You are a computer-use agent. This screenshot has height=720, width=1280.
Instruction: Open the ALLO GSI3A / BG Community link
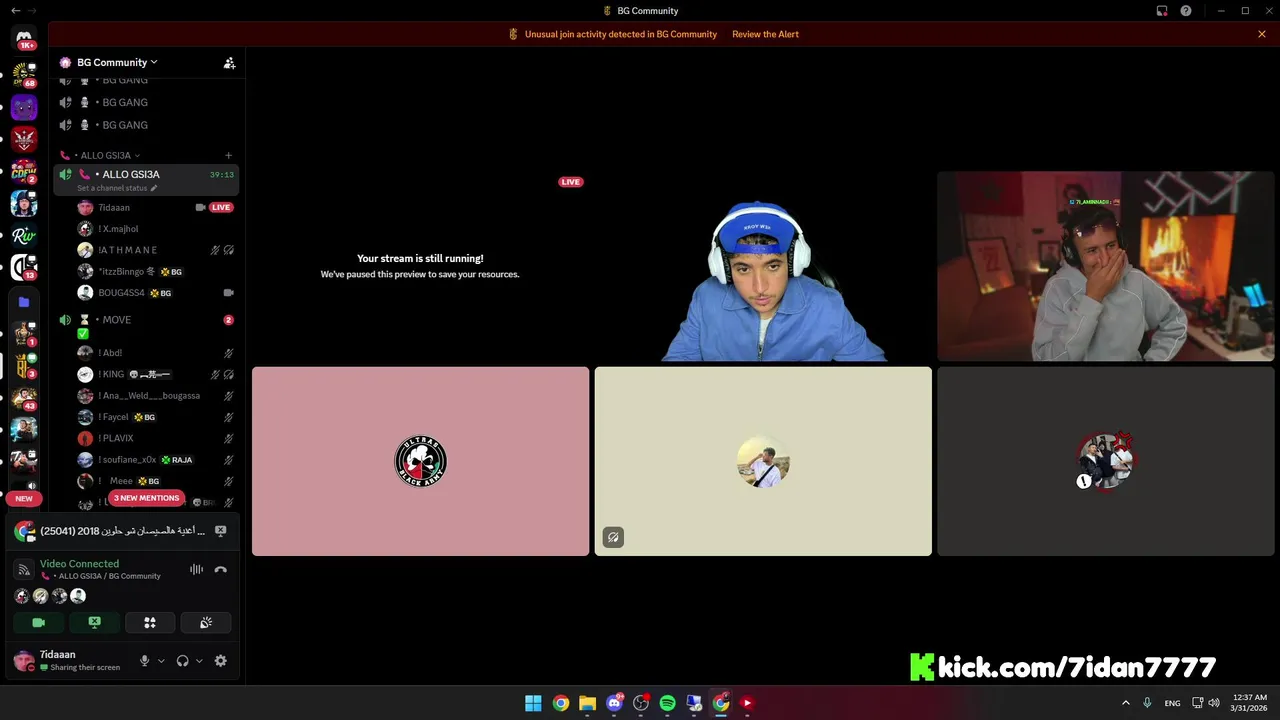point(109,576)
